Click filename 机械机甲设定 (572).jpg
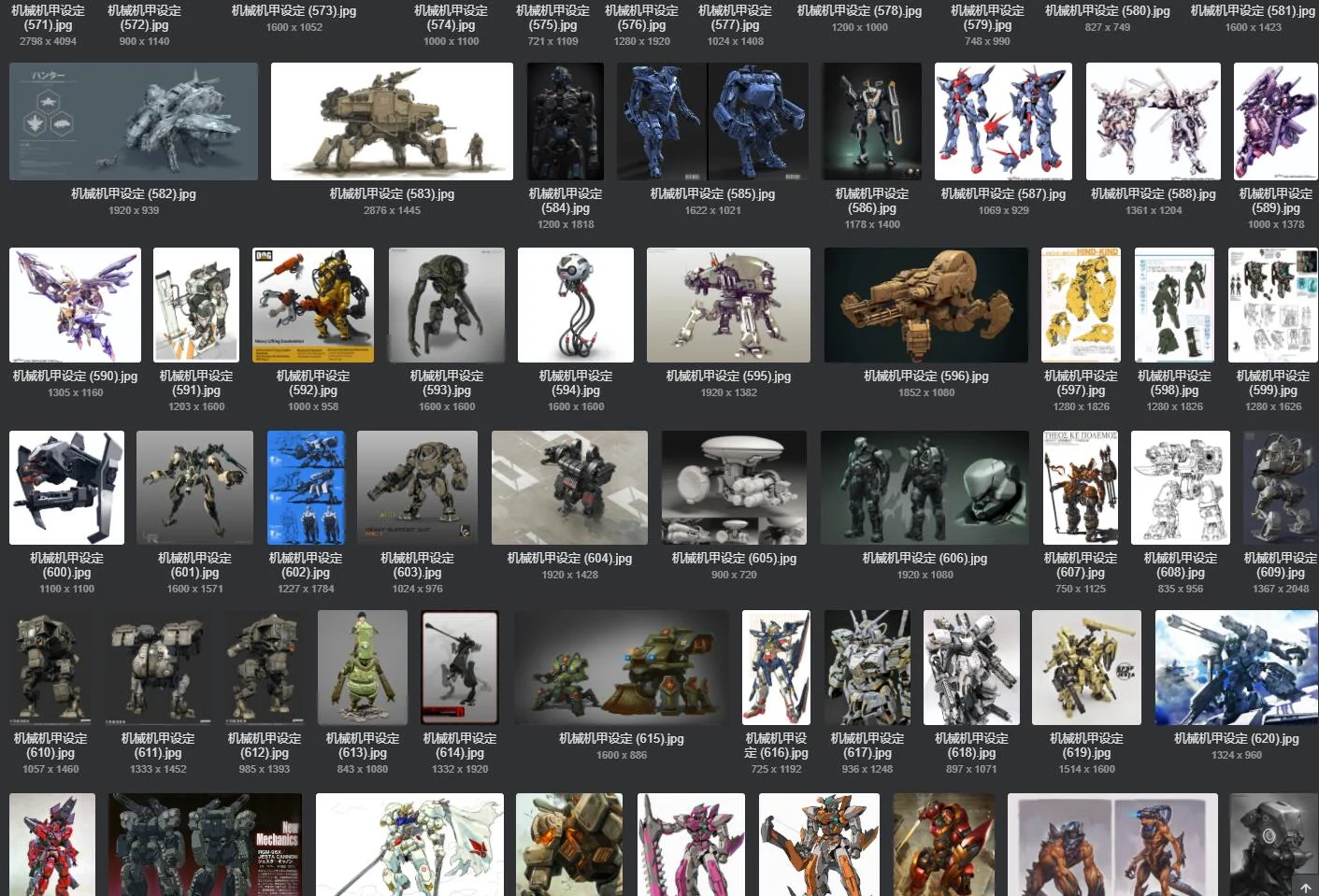Viewport: 1319px width, 896px height. tap(144, 18)
